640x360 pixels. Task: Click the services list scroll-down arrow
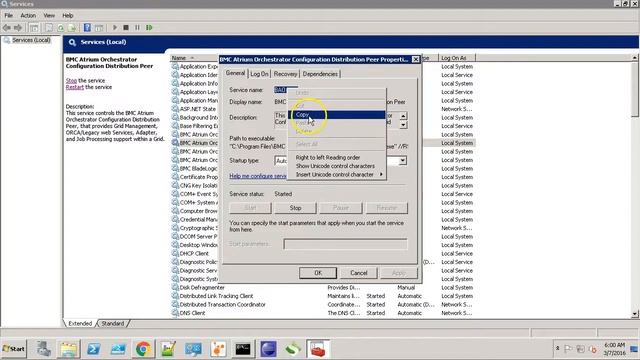[x=635, y=313]
